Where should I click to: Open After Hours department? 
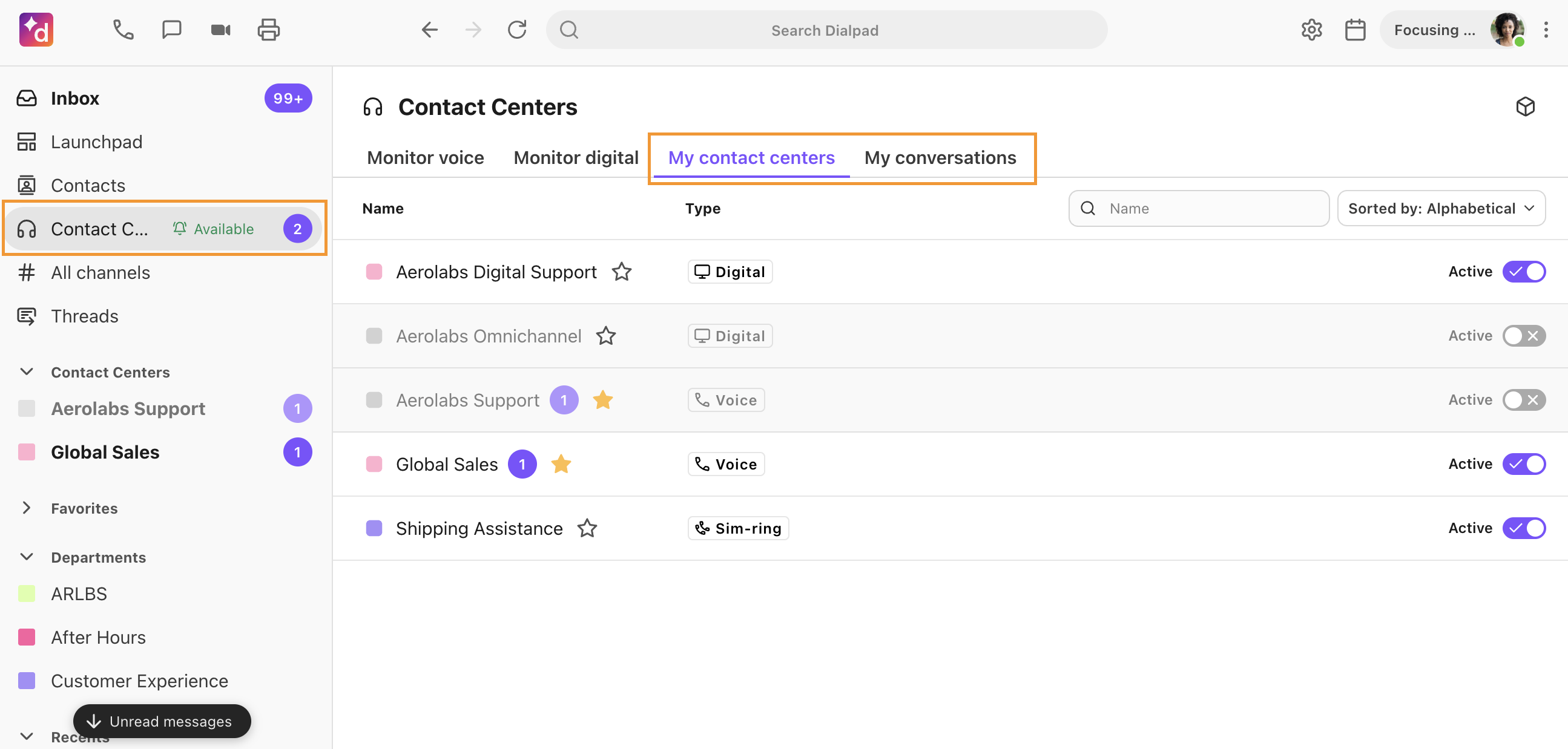[x=164, y=638]
